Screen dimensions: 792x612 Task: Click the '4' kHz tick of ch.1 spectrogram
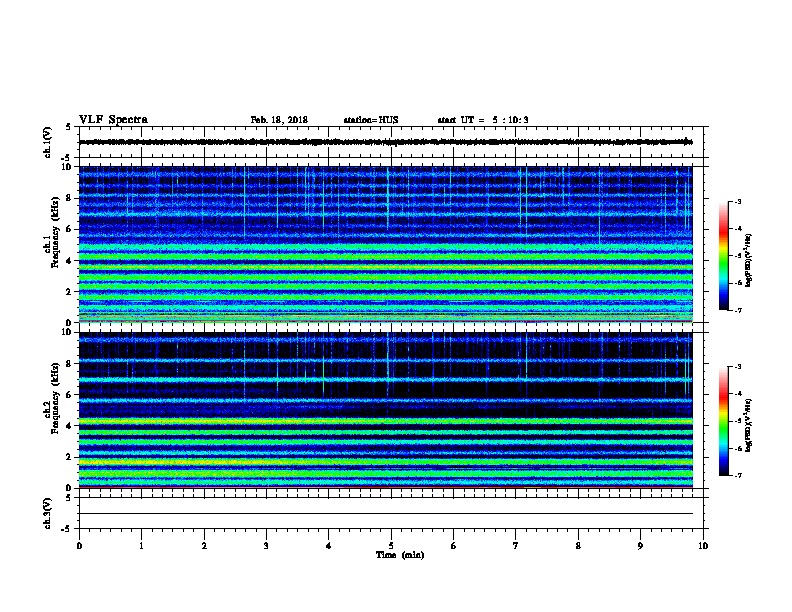click(x=69, y=261)
